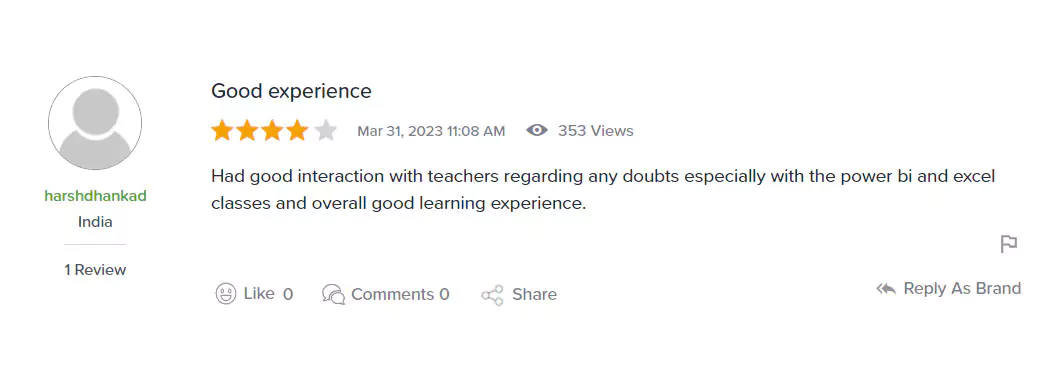Click the Share text button
The height and width of the screenshot is (378, 1059).
pos(534,294)
